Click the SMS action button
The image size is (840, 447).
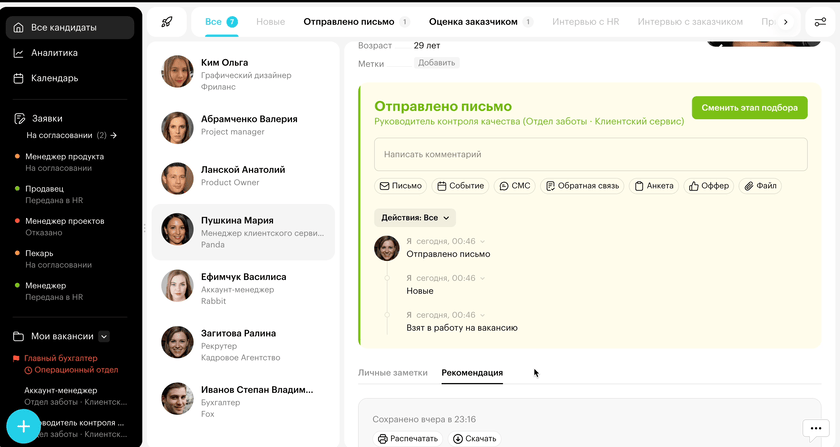pyautogui.click(x=515, y=186)
